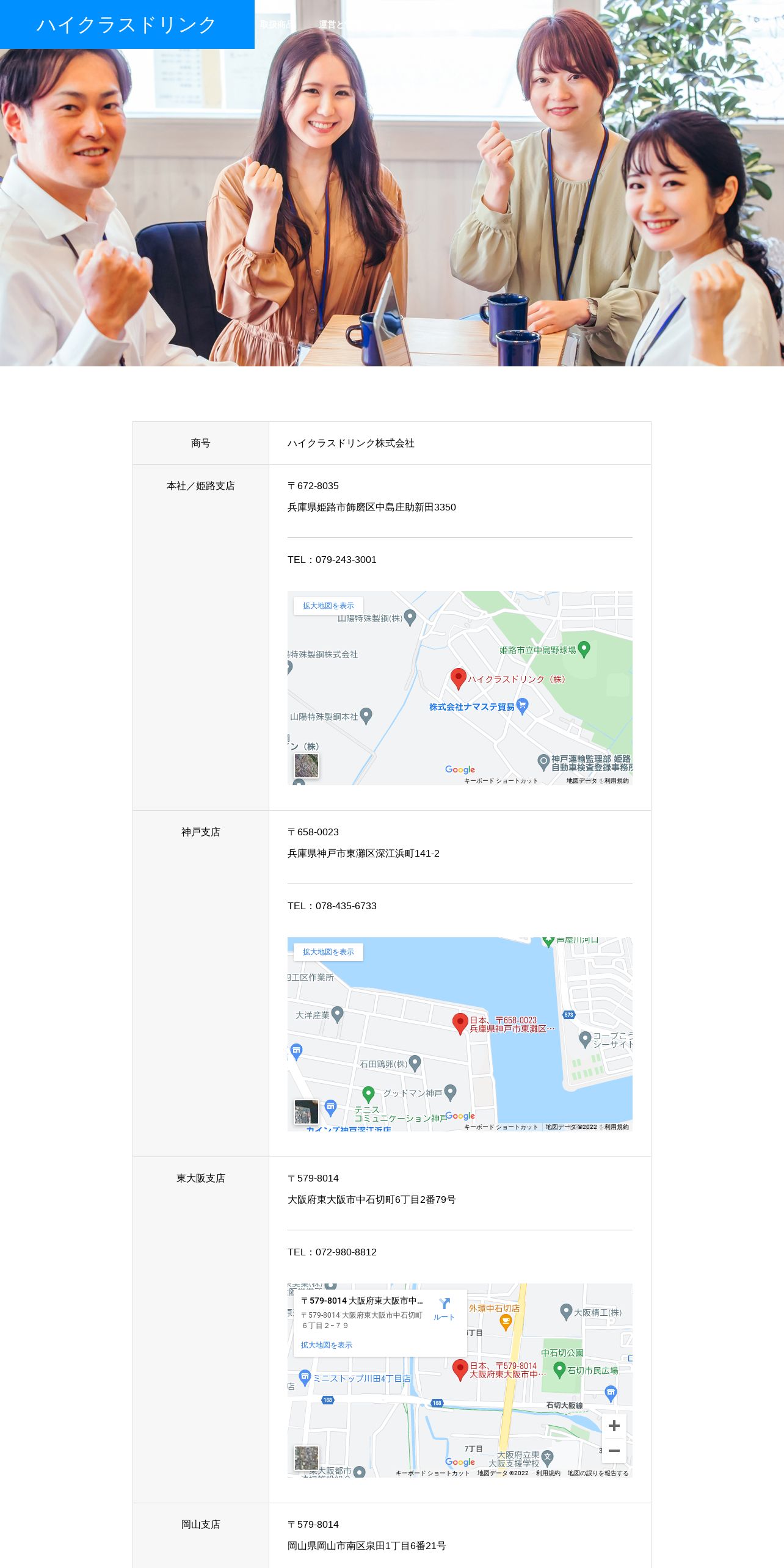This screenshot has width=784, height=1568.
Task: Click the red 〒579-8014 marker on the Osaka map
Action: (x=460, y=1370)
